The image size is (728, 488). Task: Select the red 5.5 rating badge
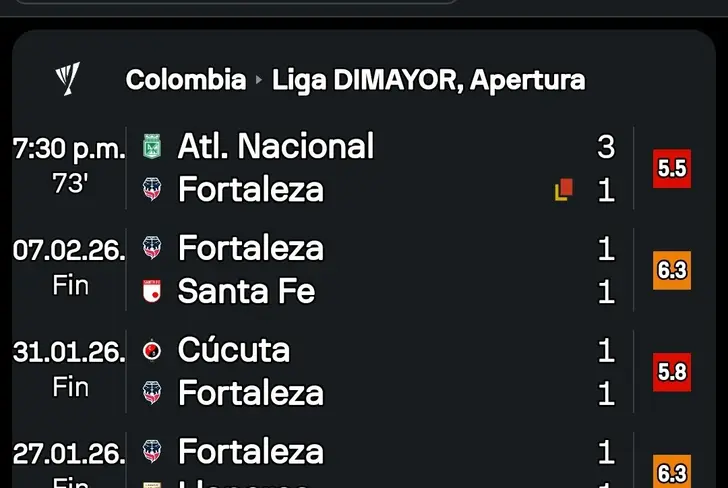(x=672, y=169)
